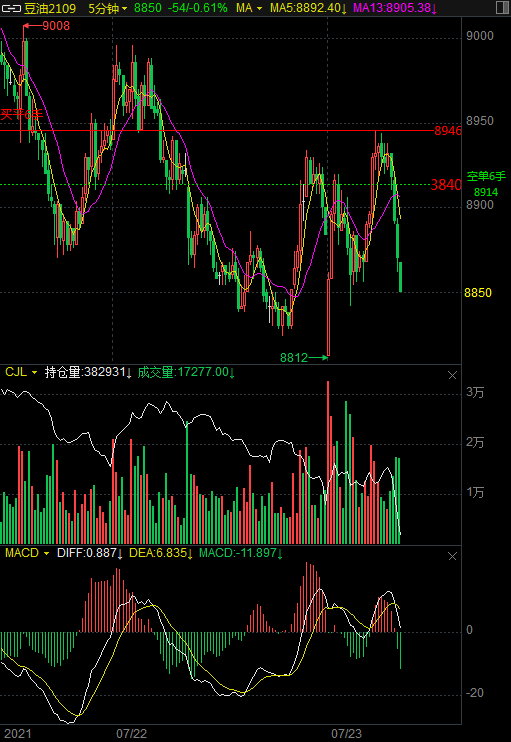Viewport: 511px width, 742px height.
Task: Click the yellow 8850 current price on the axis
Action: tap(478, 293)
